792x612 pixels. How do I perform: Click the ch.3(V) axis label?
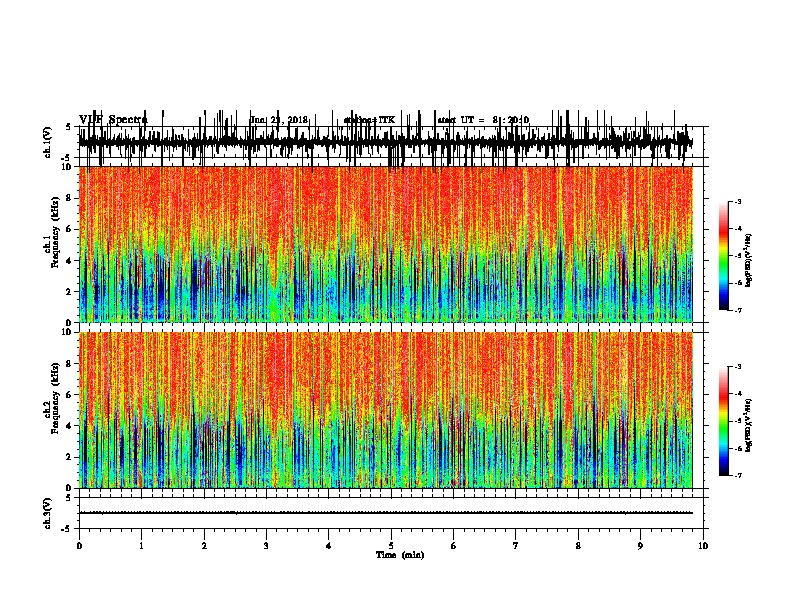coord(48,513)
